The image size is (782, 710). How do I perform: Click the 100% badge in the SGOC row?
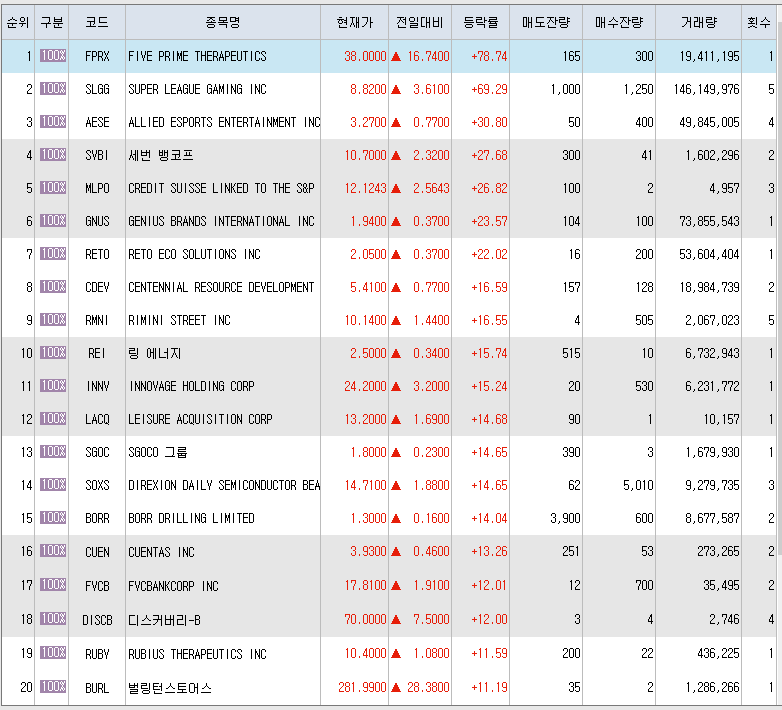(53, 451)
